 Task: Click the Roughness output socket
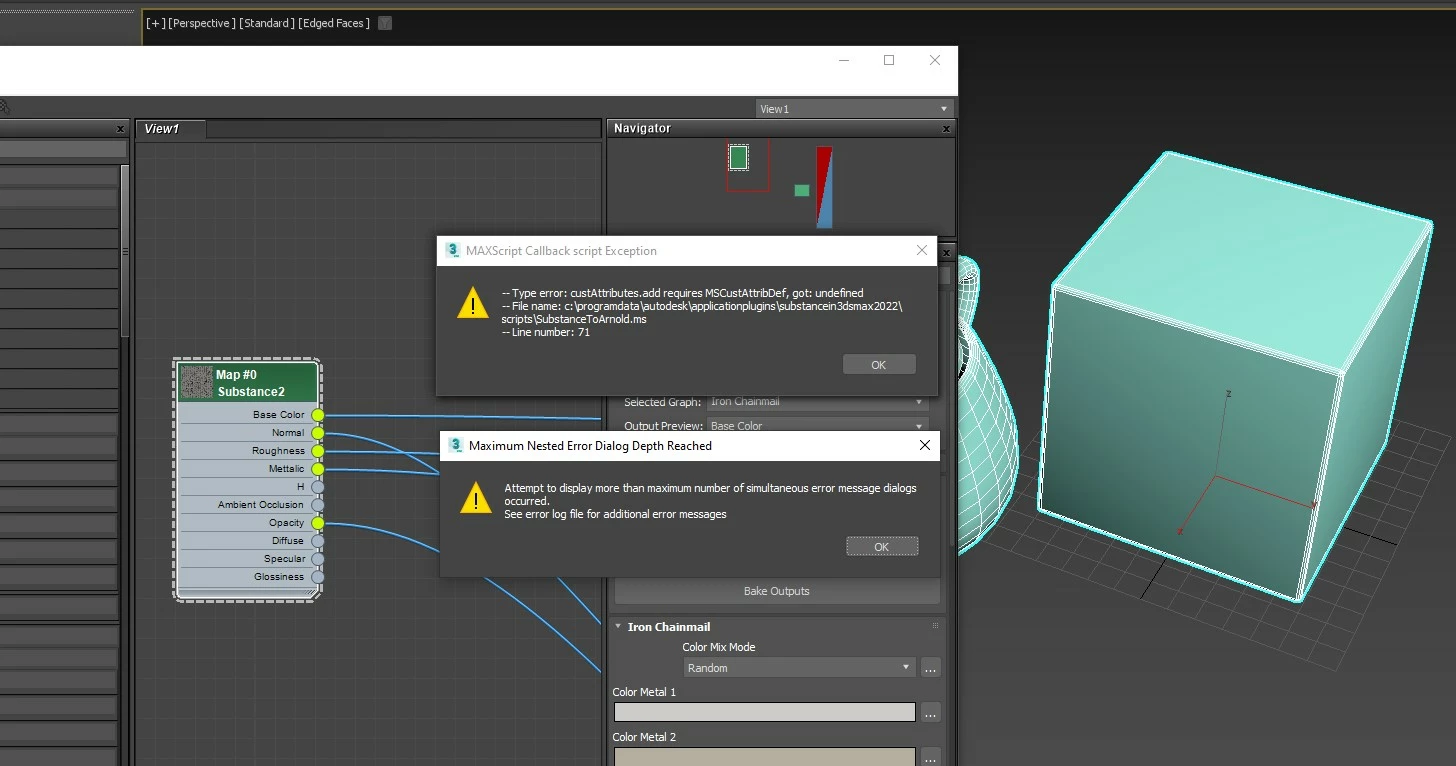point(317,451)
